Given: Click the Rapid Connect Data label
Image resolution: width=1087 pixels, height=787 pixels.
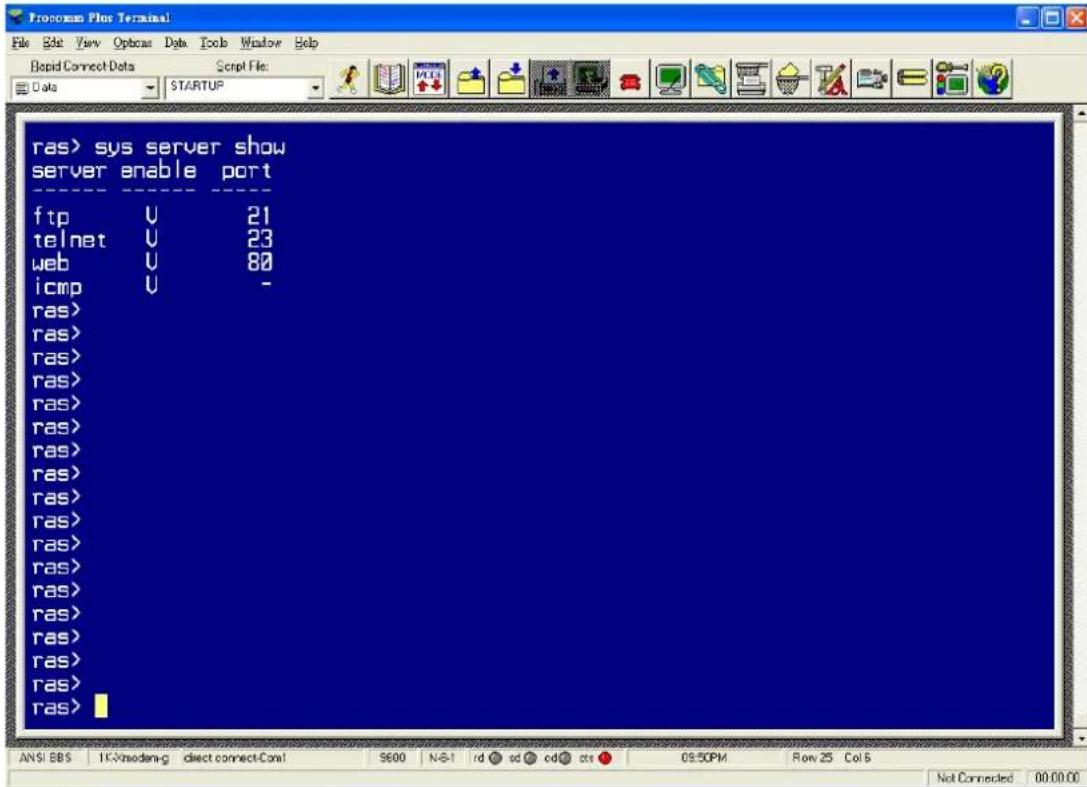Looking at the screenshot, I should point(82,67).
